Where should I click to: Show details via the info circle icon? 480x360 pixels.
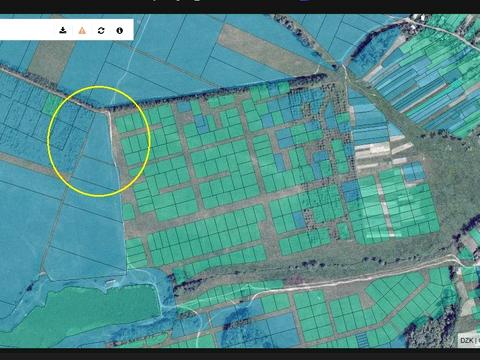point(120,30)
